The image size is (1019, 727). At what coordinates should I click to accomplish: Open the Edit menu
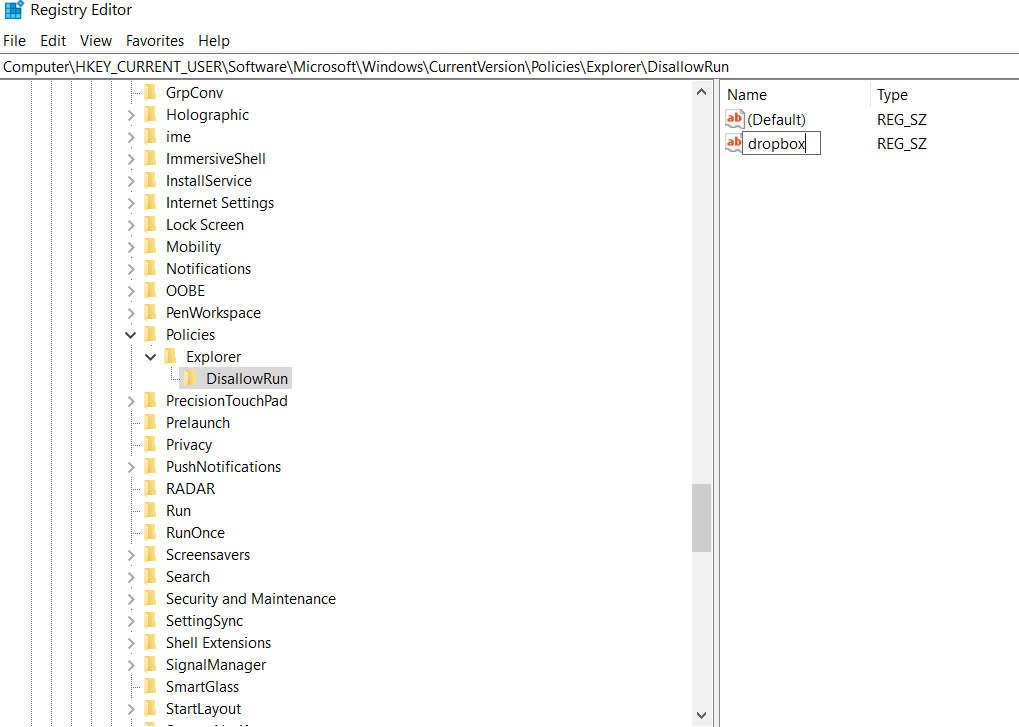click(x=53, y=40)
